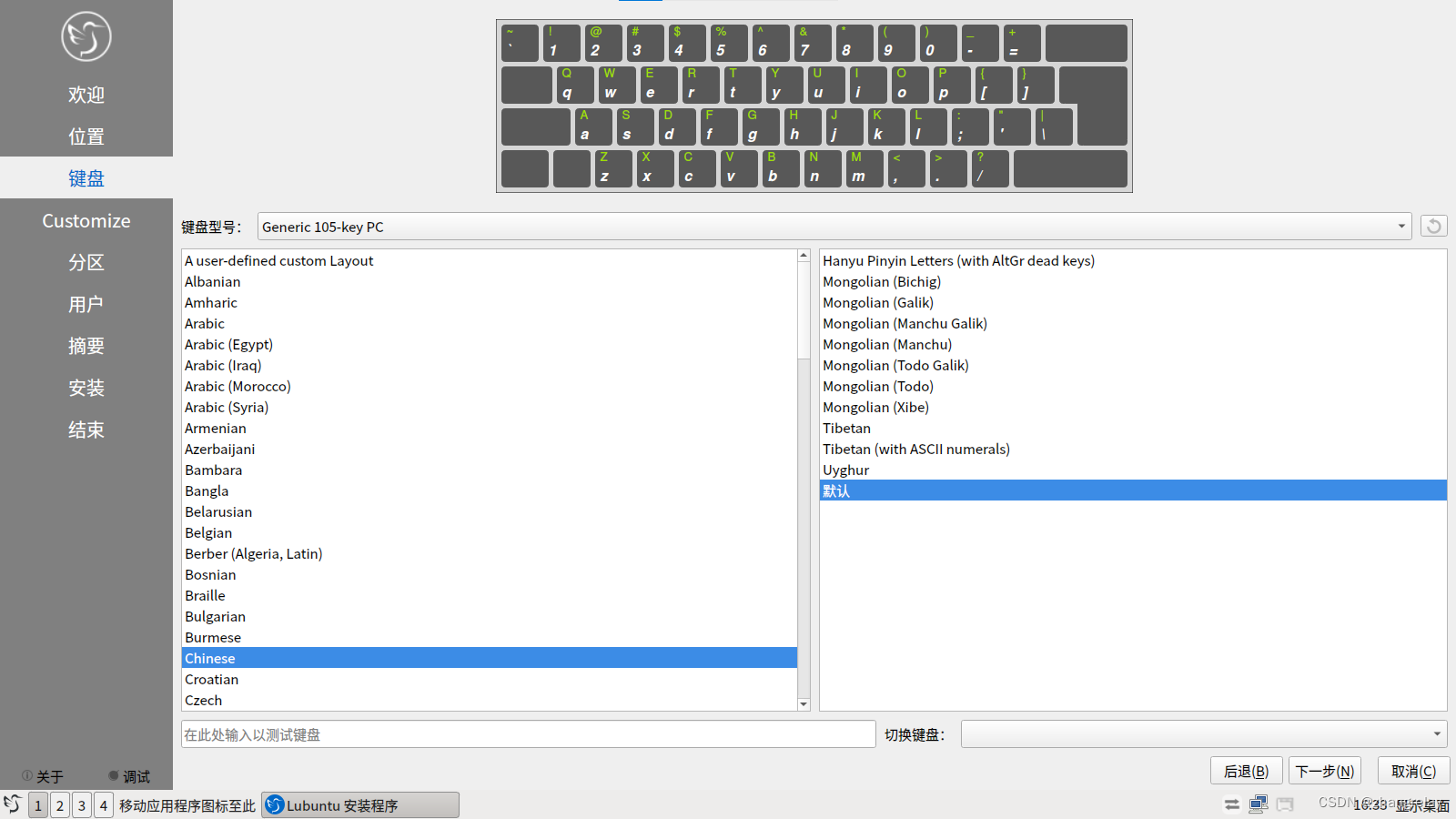1456x819 pixels.
Task: Select the Czech layout
Action: pos(490,701)
